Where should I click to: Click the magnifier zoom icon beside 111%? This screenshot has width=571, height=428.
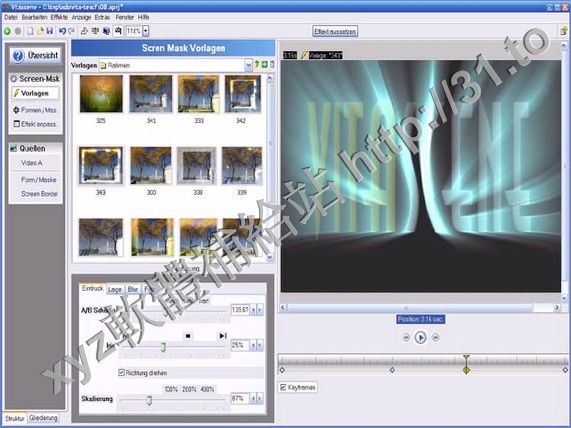click(118, 31)
